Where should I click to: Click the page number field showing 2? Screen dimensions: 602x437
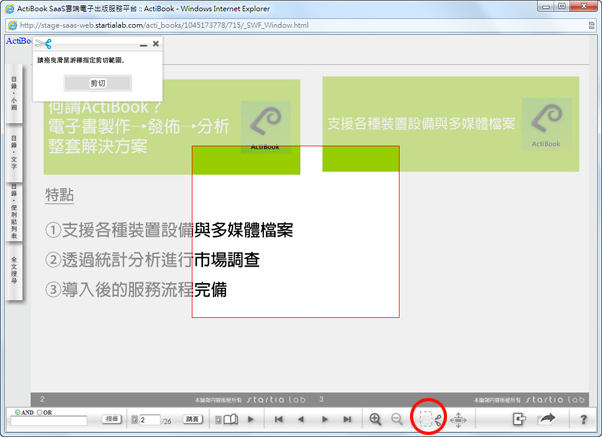[149, 420]
